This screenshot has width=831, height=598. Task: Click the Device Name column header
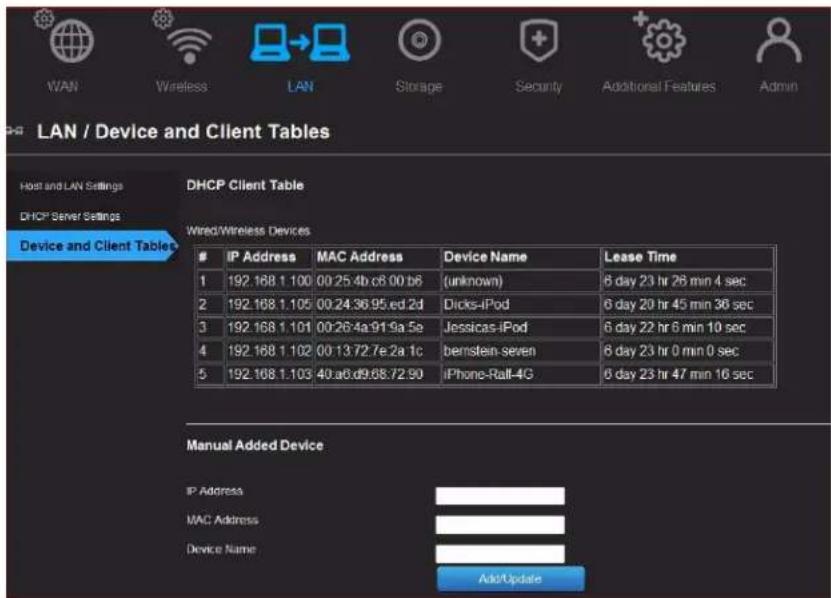click(x=485, y=257)
